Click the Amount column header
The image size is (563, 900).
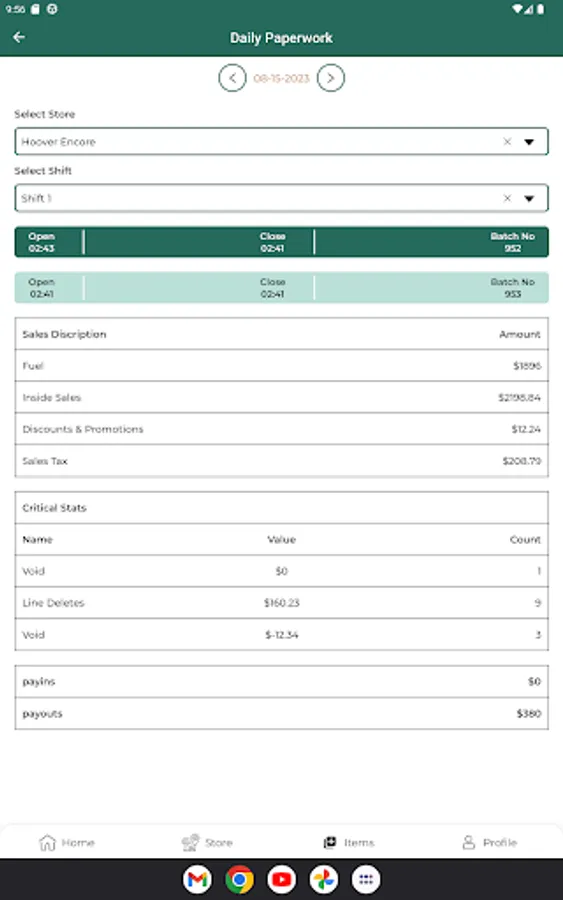(x=519, y=334)
